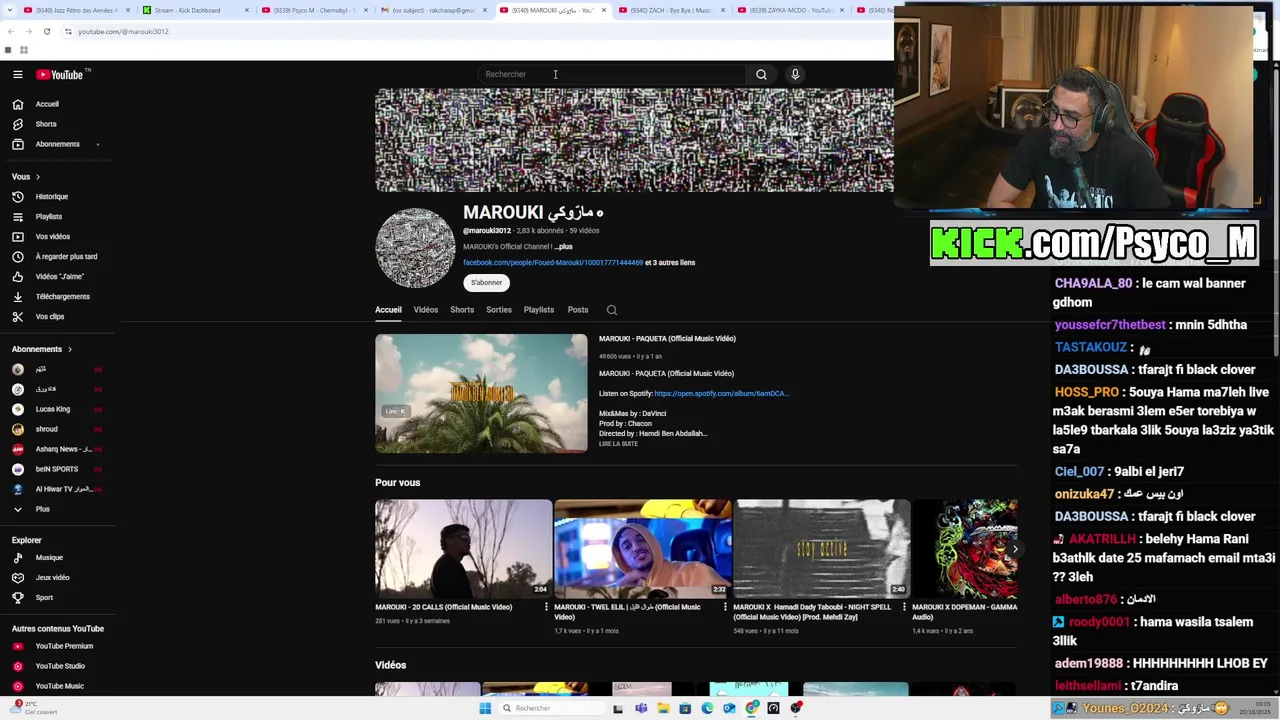Viewport: 1280px width, 720px height.
Task: Expand Plus to show more subscriptions
Action: click(42, 509)
